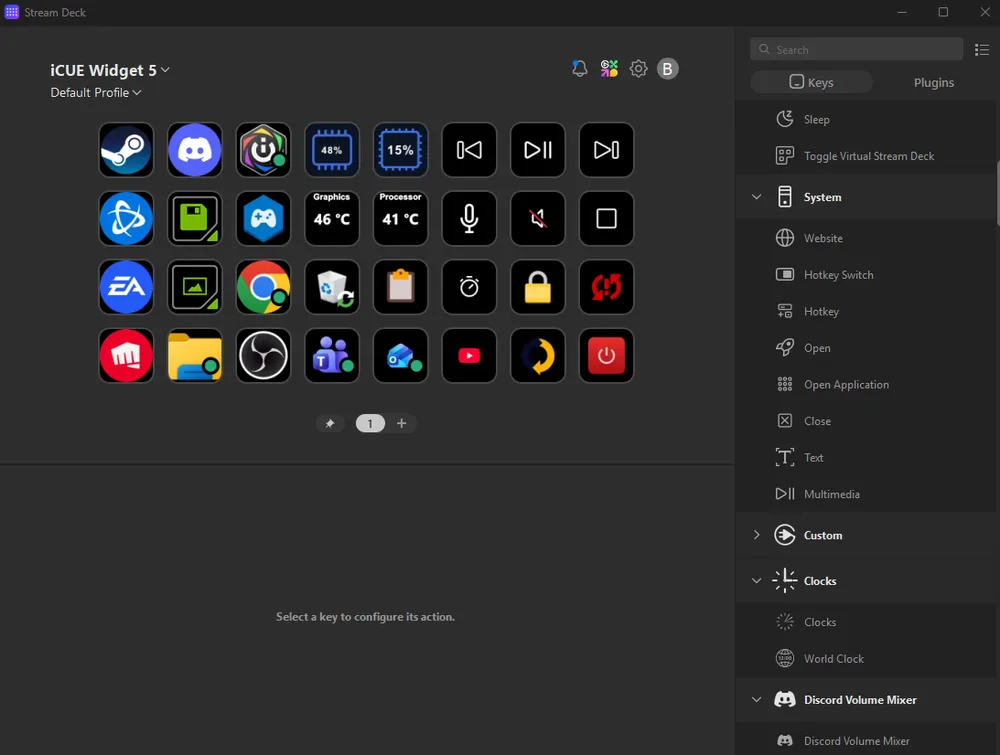Select the Hotkey action
The width and height of the screenshot is (1000, 755).
pos(865,311)
